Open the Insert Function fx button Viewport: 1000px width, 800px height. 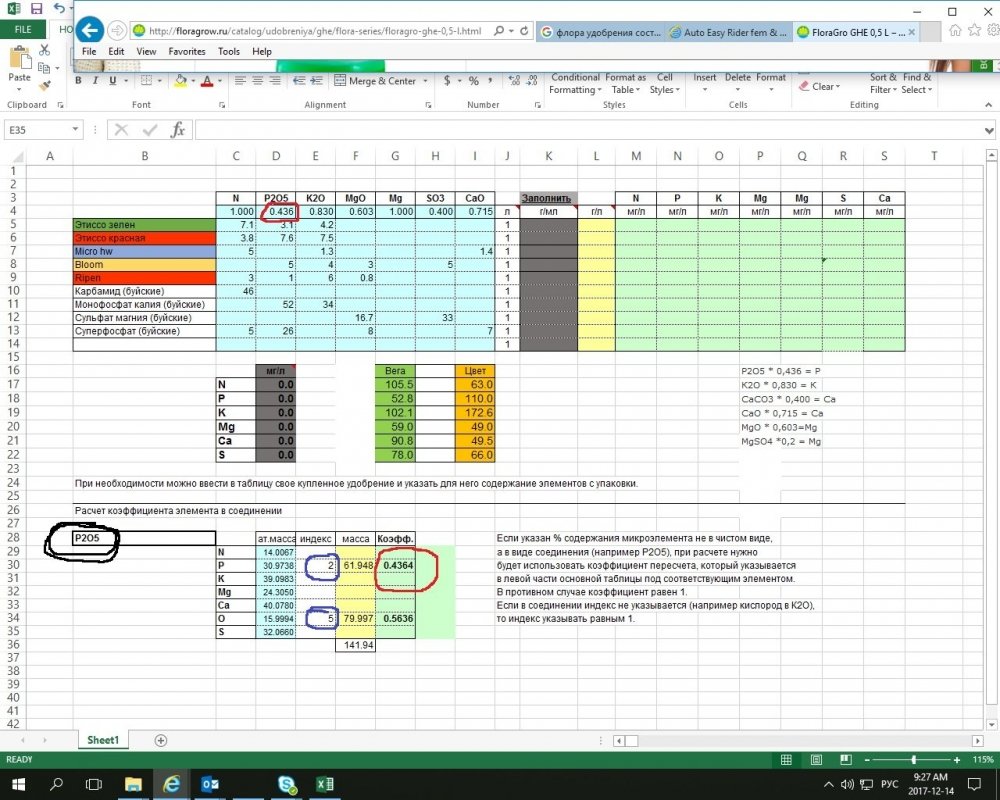pos(178,130)
